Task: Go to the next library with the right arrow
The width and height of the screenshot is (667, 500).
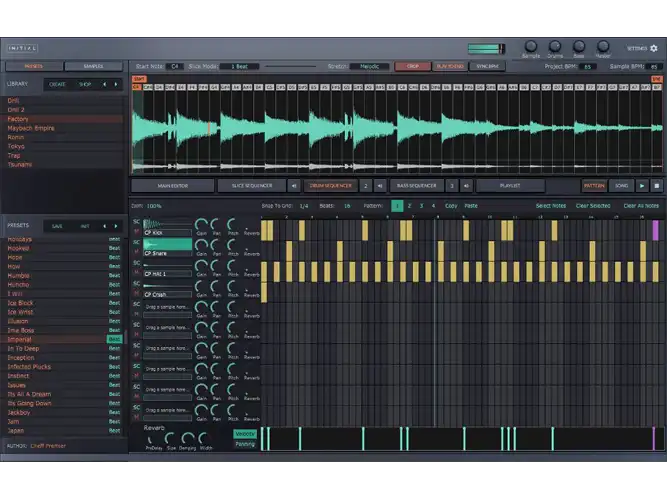Action: coord(116,84)
